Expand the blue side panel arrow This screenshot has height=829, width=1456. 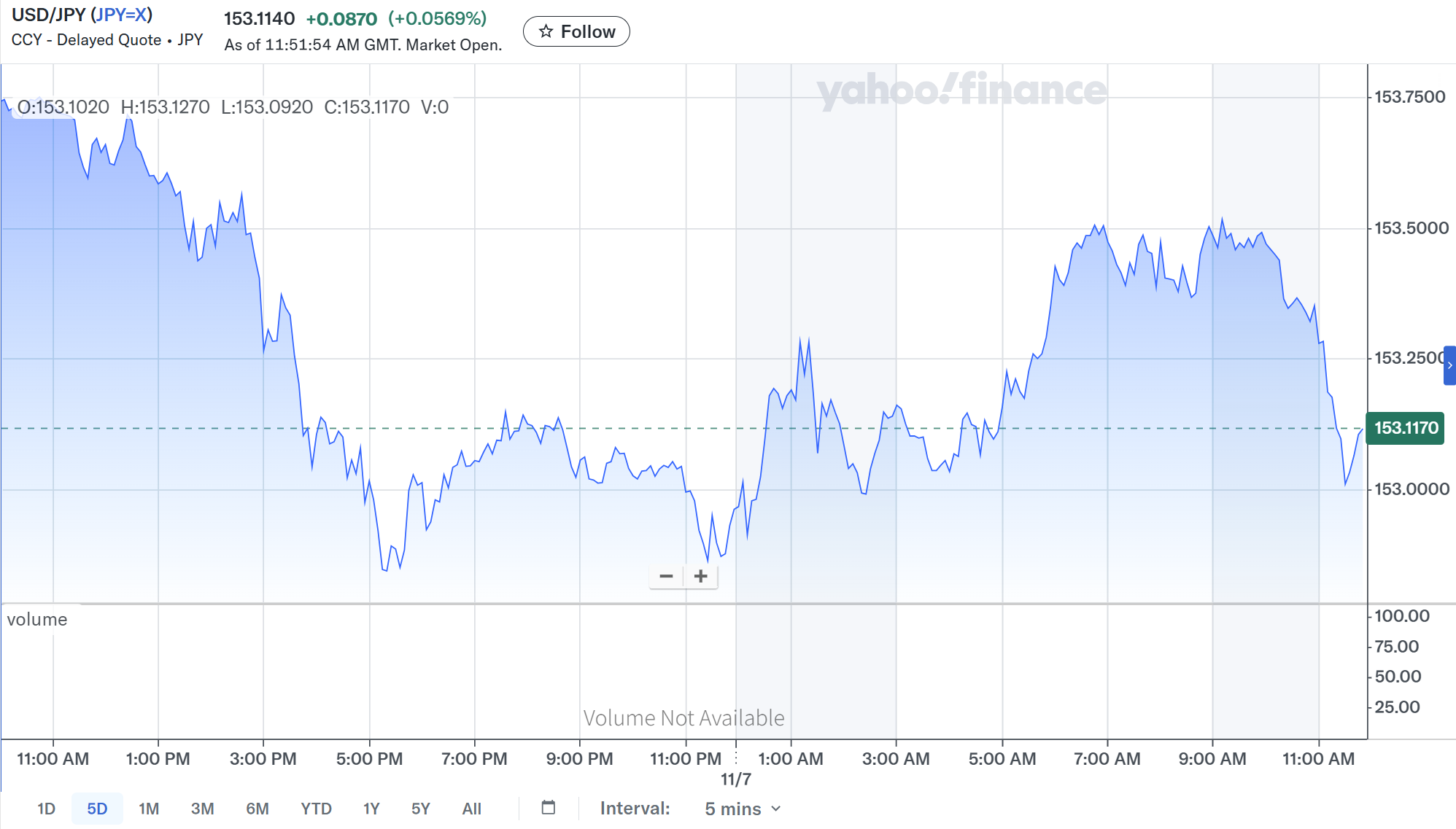1449,365
